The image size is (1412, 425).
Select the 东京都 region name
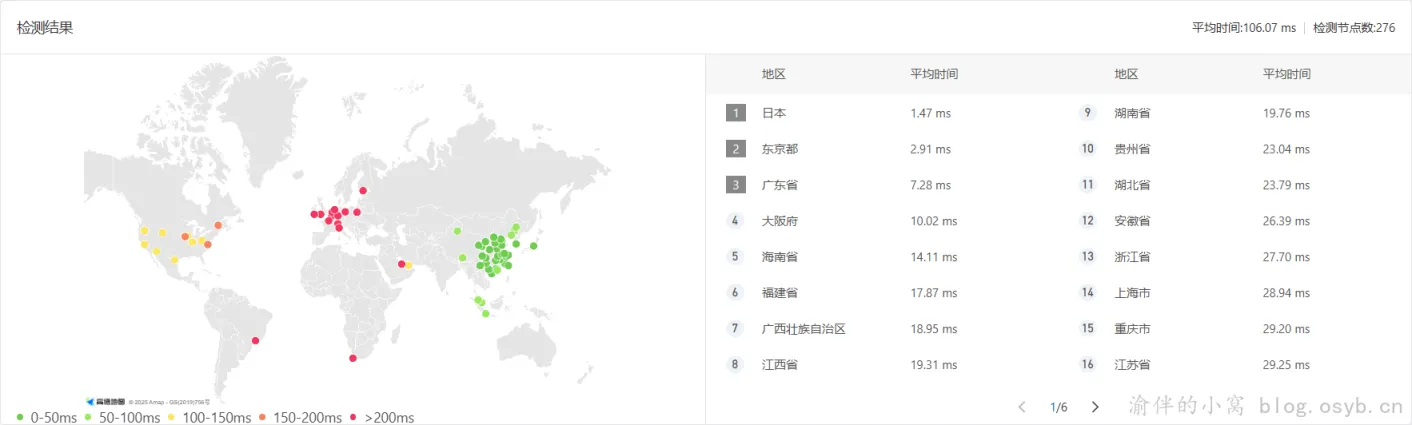tap(780, 149)
